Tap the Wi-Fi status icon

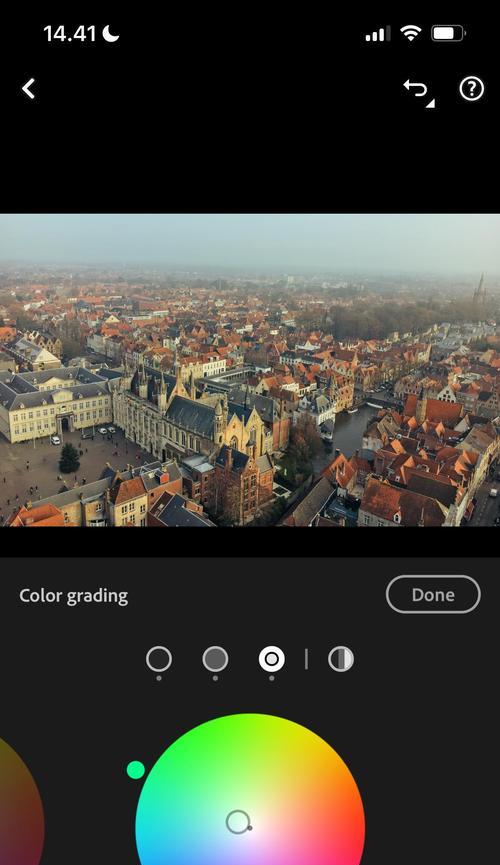click(410, 34)
